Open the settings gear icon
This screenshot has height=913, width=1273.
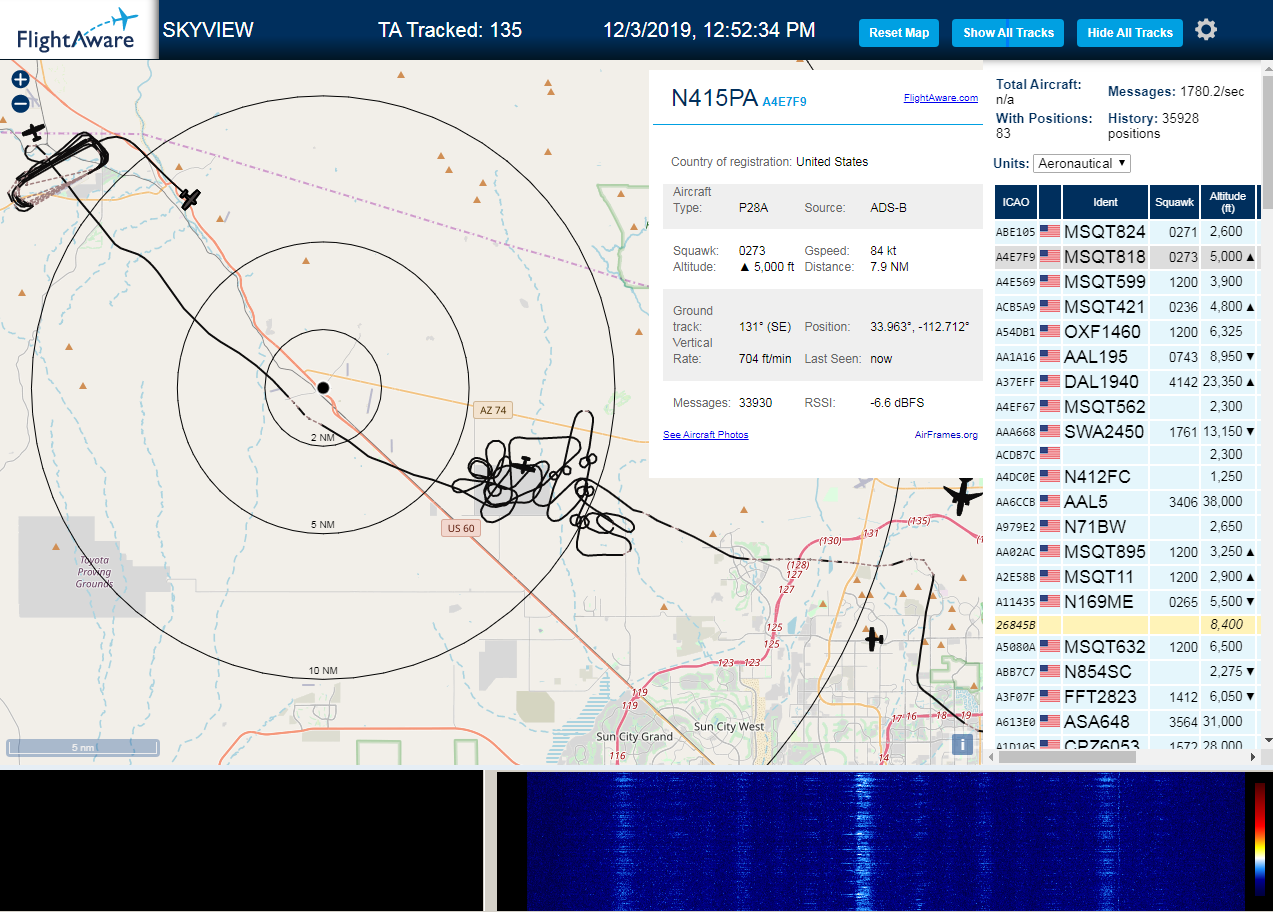pos(1206,30)
